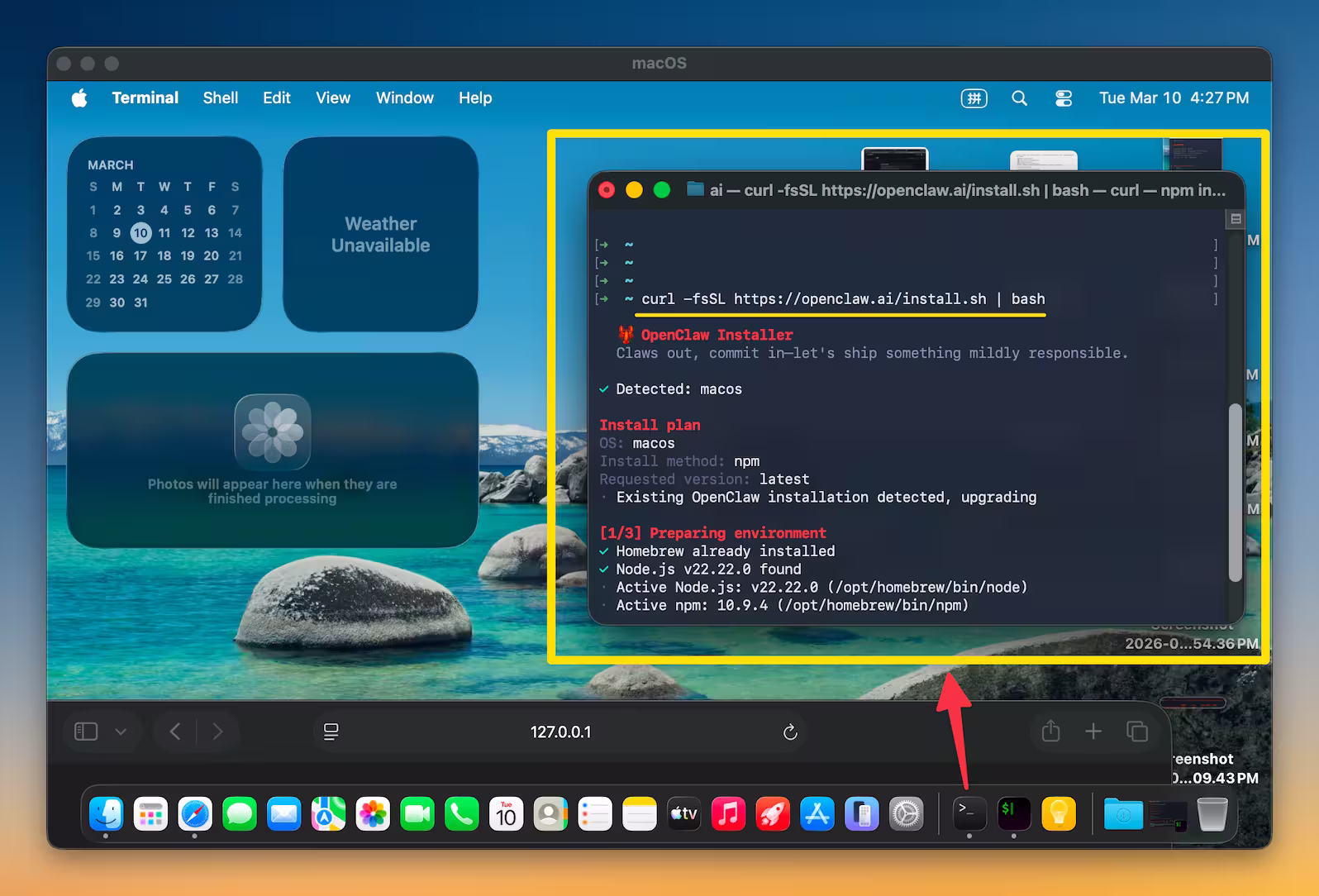Open the Photos app in dock
This screenshot has height=896, width=1319.
point(373,814)
